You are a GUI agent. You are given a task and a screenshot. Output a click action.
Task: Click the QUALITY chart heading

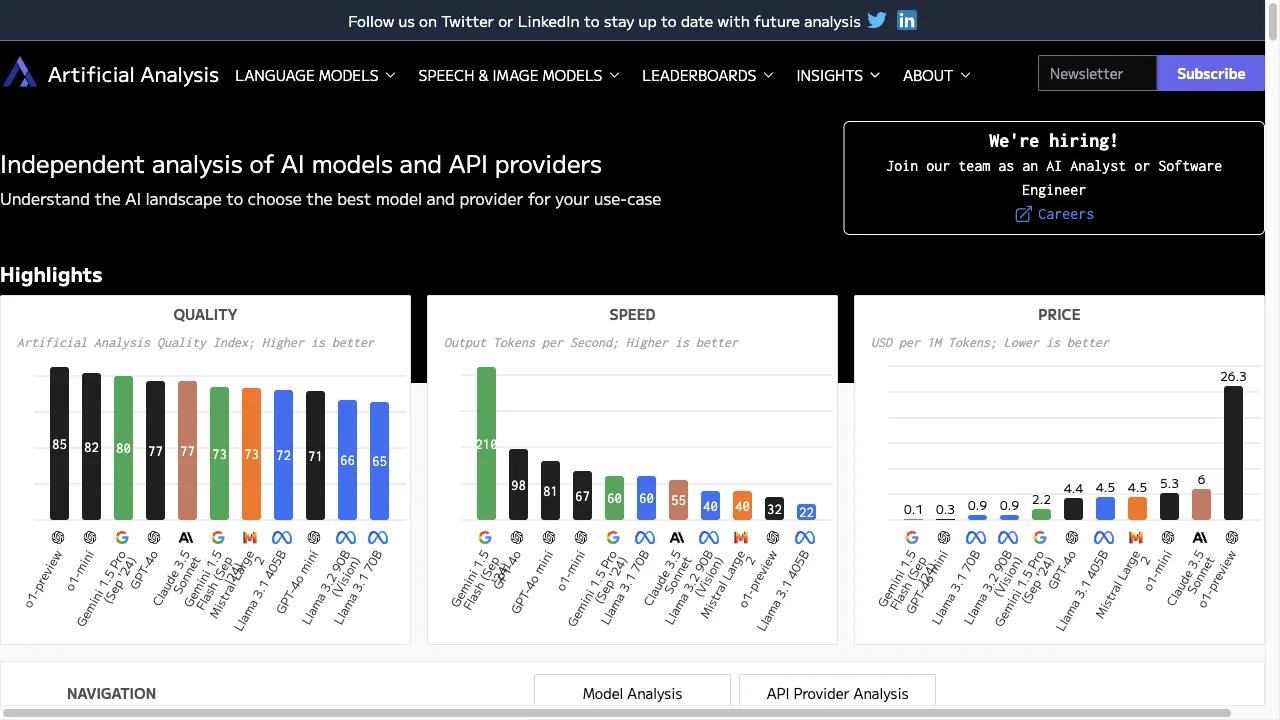coord(205,314)
